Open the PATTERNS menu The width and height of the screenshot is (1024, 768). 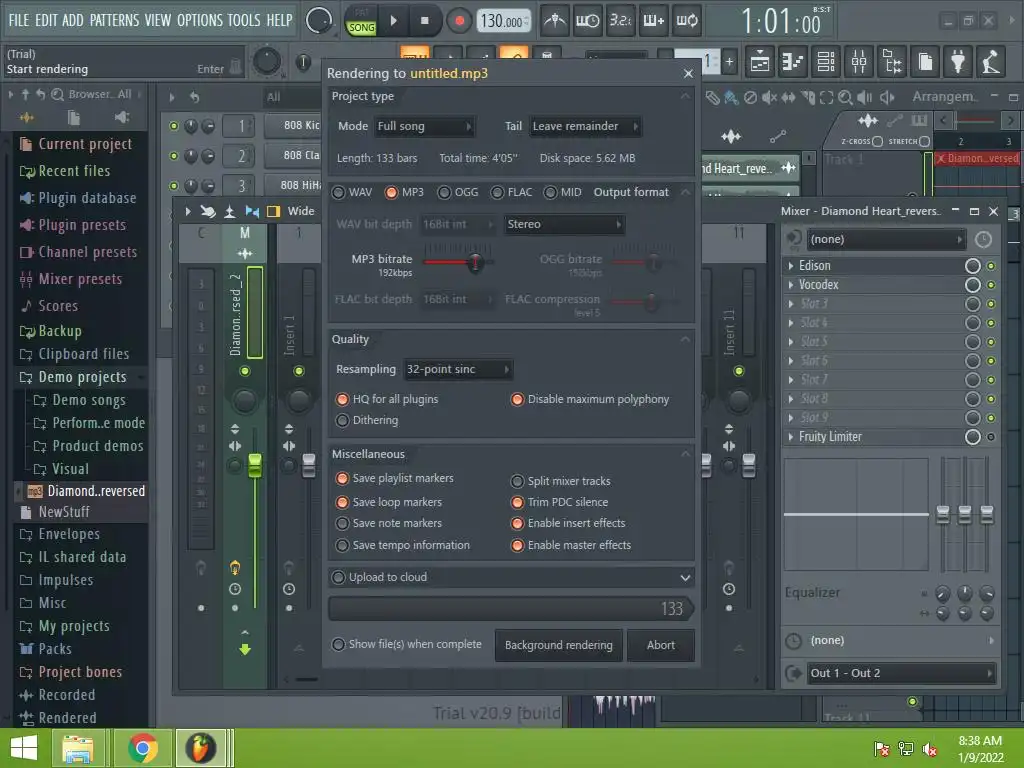[x=114, y=20]
